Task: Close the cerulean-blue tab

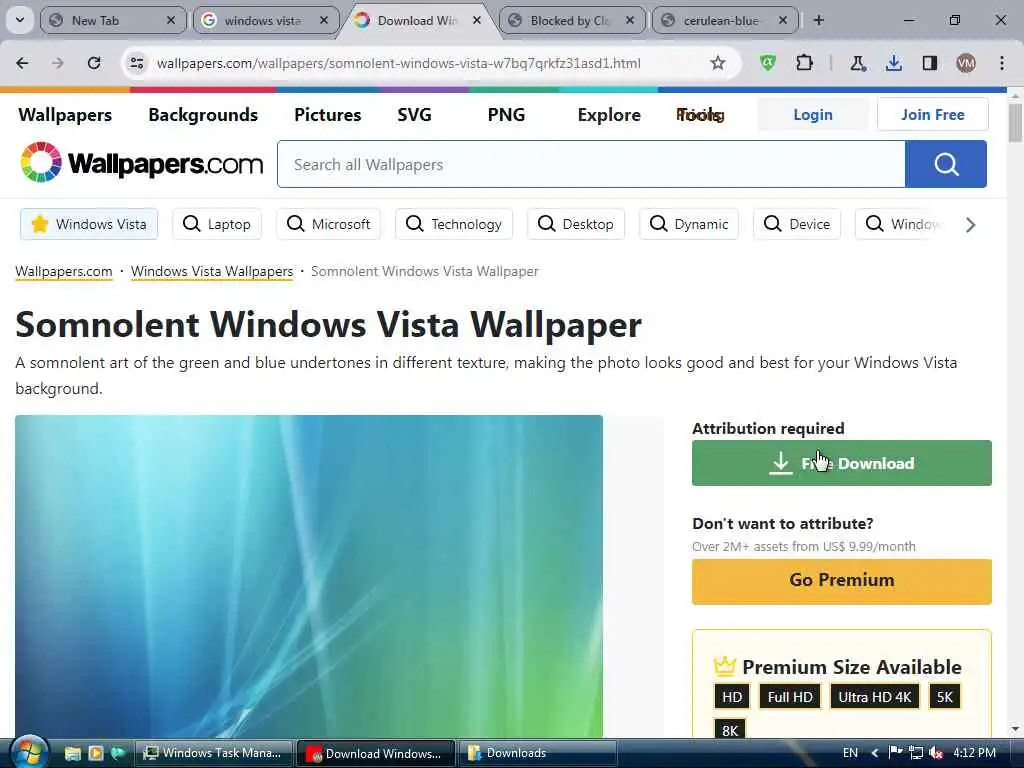Action: coord(783,20)
